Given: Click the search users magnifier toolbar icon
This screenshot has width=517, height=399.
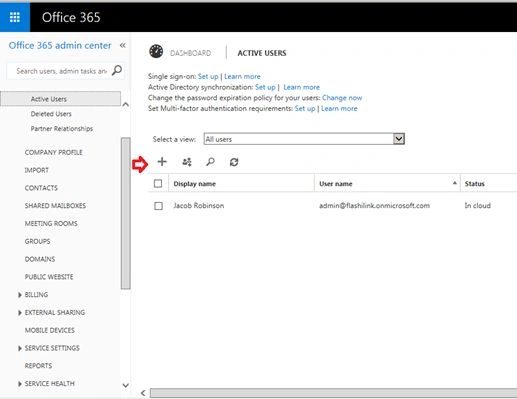Looking at the screenshot, I should pyautogui.click(x=210, y=162).
